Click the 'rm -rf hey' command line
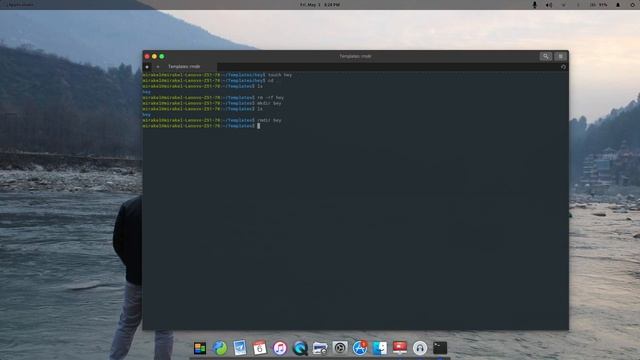The image size is (640, 360). click(x=213, y=98)
